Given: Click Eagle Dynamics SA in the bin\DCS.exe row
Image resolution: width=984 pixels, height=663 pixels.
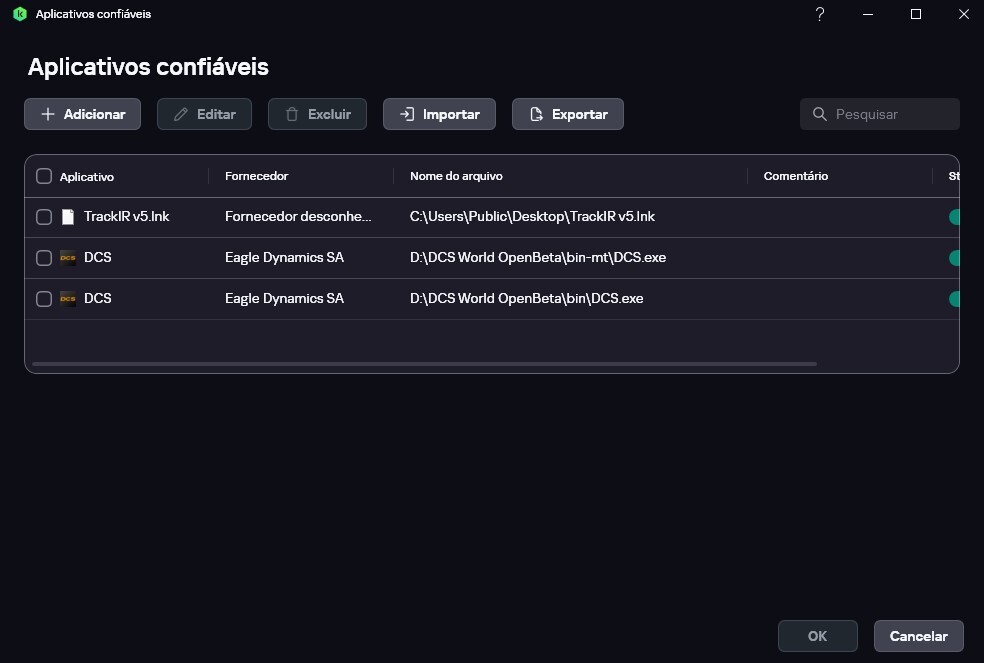Looking at the screenshot, I should pos(284,298).
